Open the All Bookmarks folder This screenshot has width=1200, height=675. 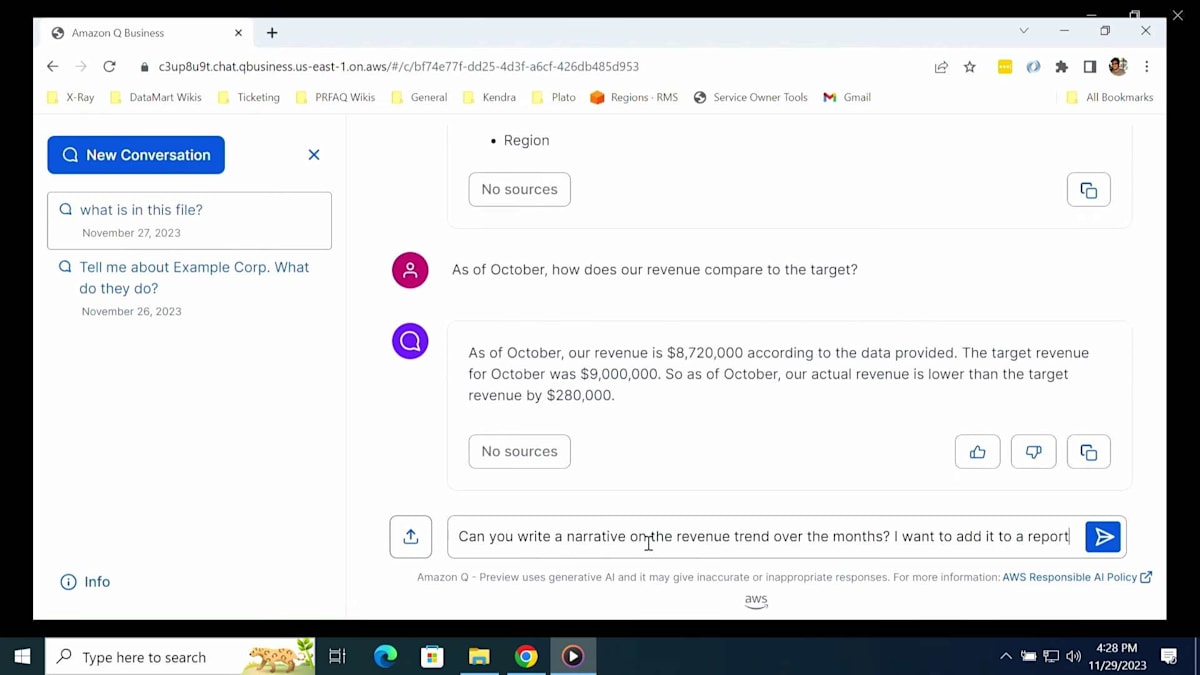(x=1110, y=97)
